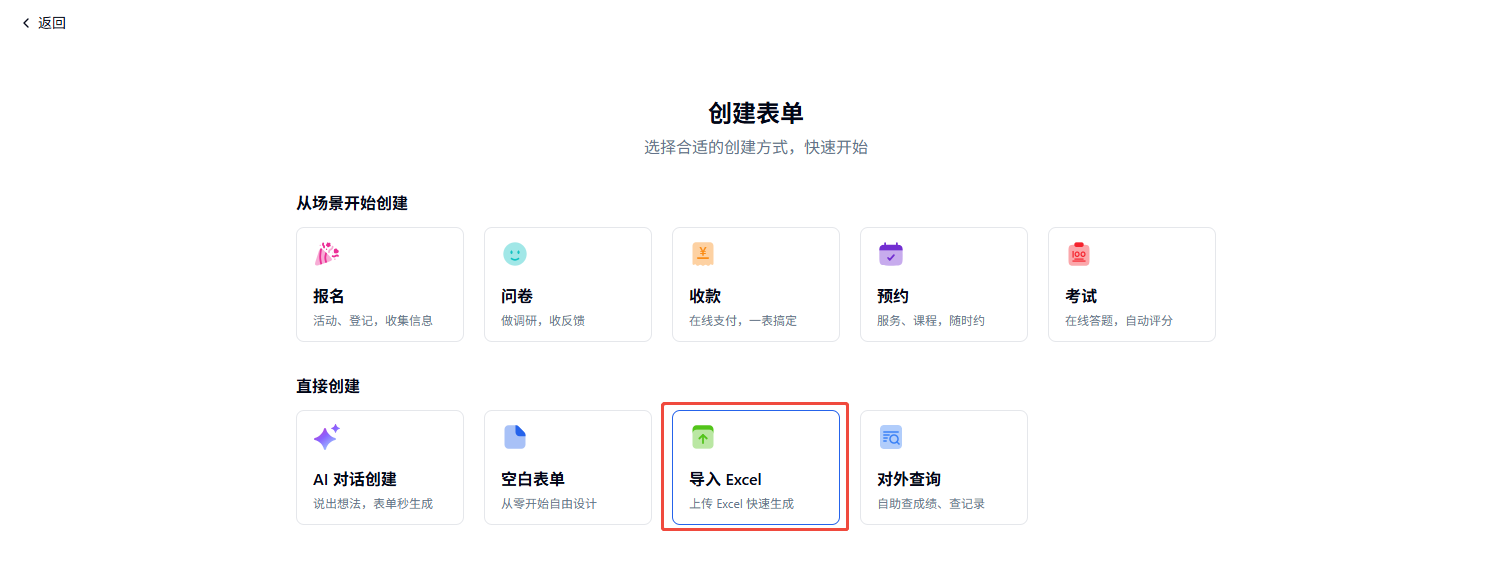1509x570 pixels.
Task: Pick the 预约 appointment card title
Action: [893, 296]
